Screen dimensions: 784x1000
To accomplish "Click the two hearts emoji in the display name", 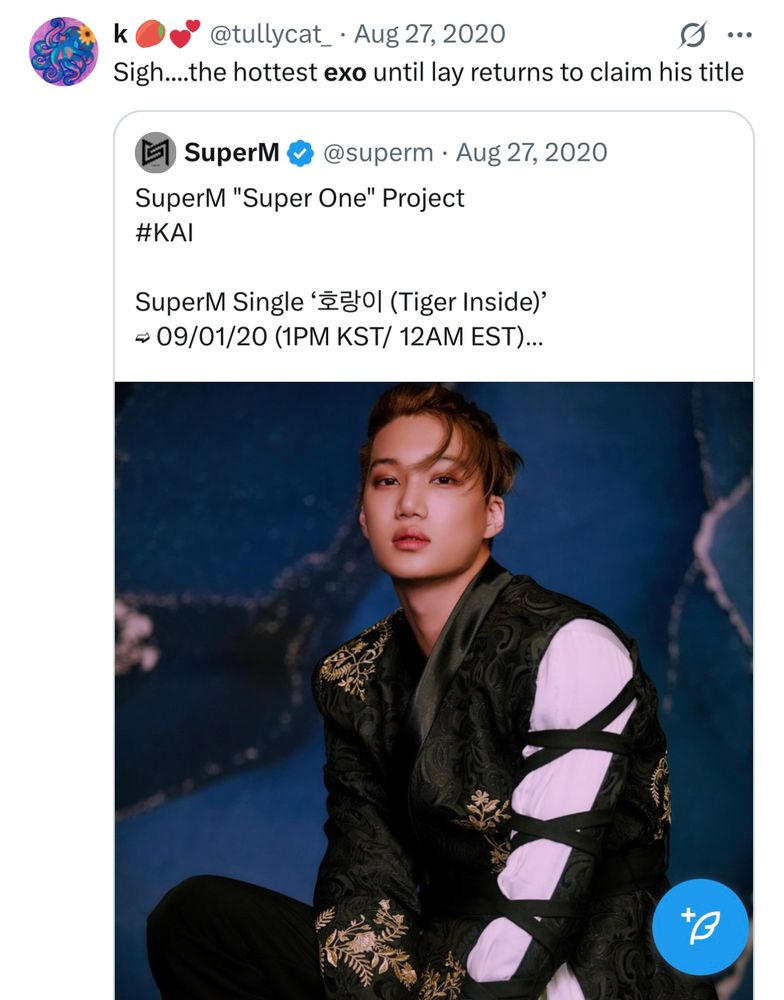I will click(183, 34).
